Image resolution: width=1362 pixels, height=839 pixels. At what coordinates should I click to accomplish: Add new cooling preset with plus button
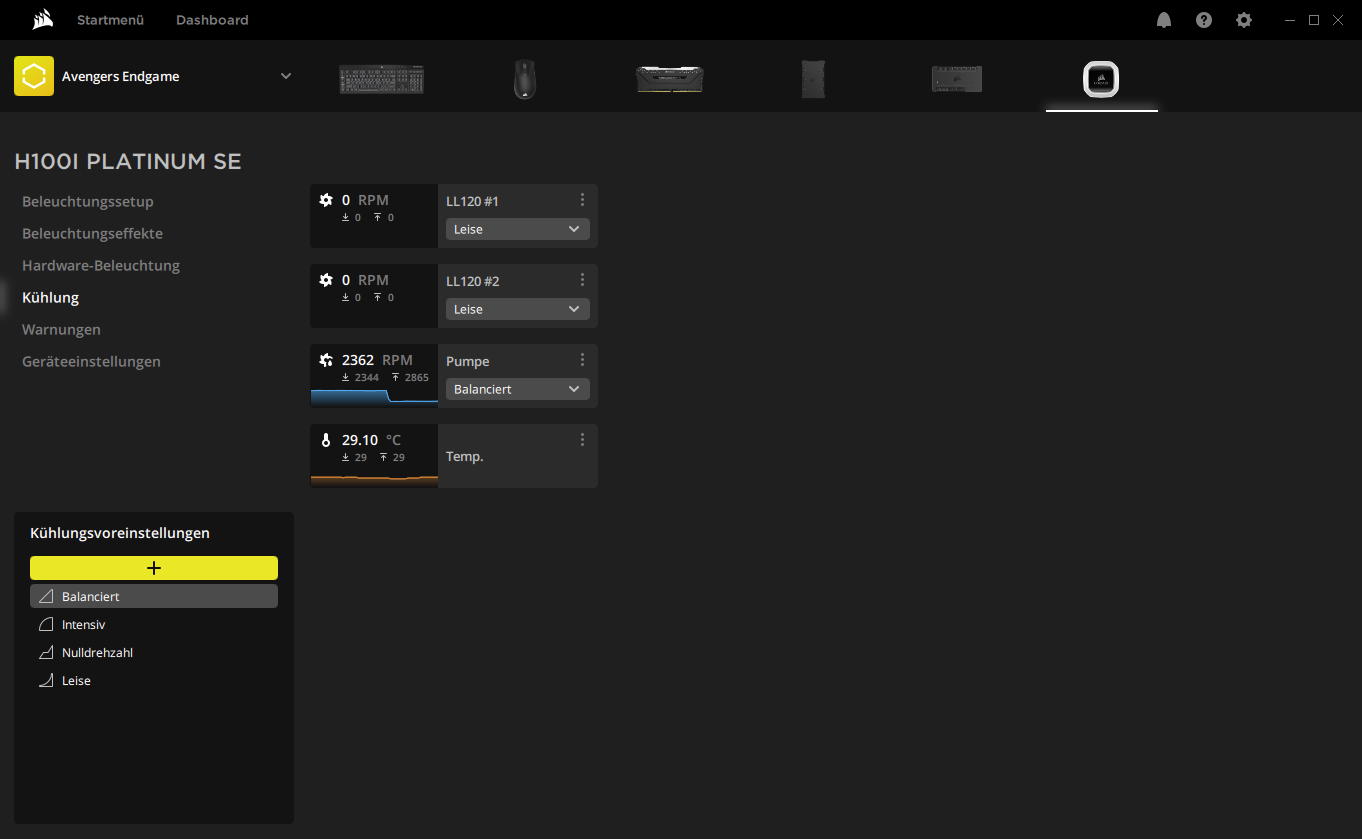pos(154,568)
